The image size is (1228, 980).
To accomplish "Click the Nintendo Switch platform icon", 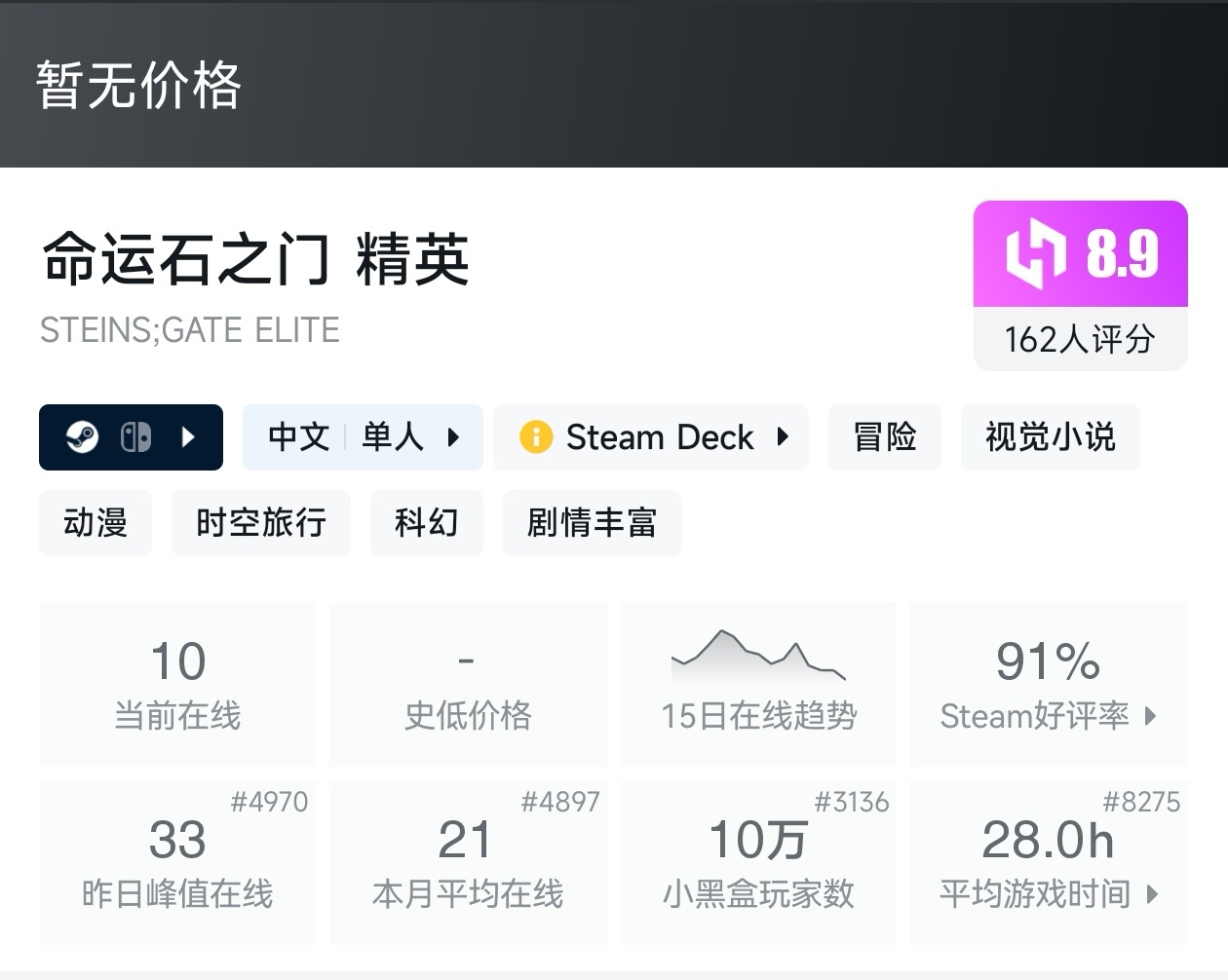I will point(135,437).
